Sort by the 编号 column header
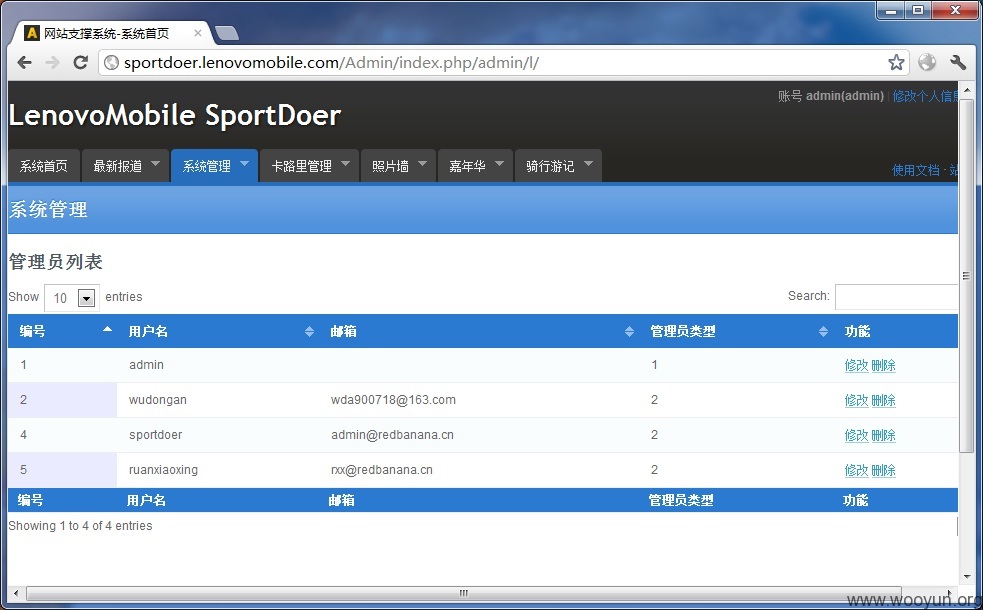Viewport: 983px width, 610px height. click(63, 331)
